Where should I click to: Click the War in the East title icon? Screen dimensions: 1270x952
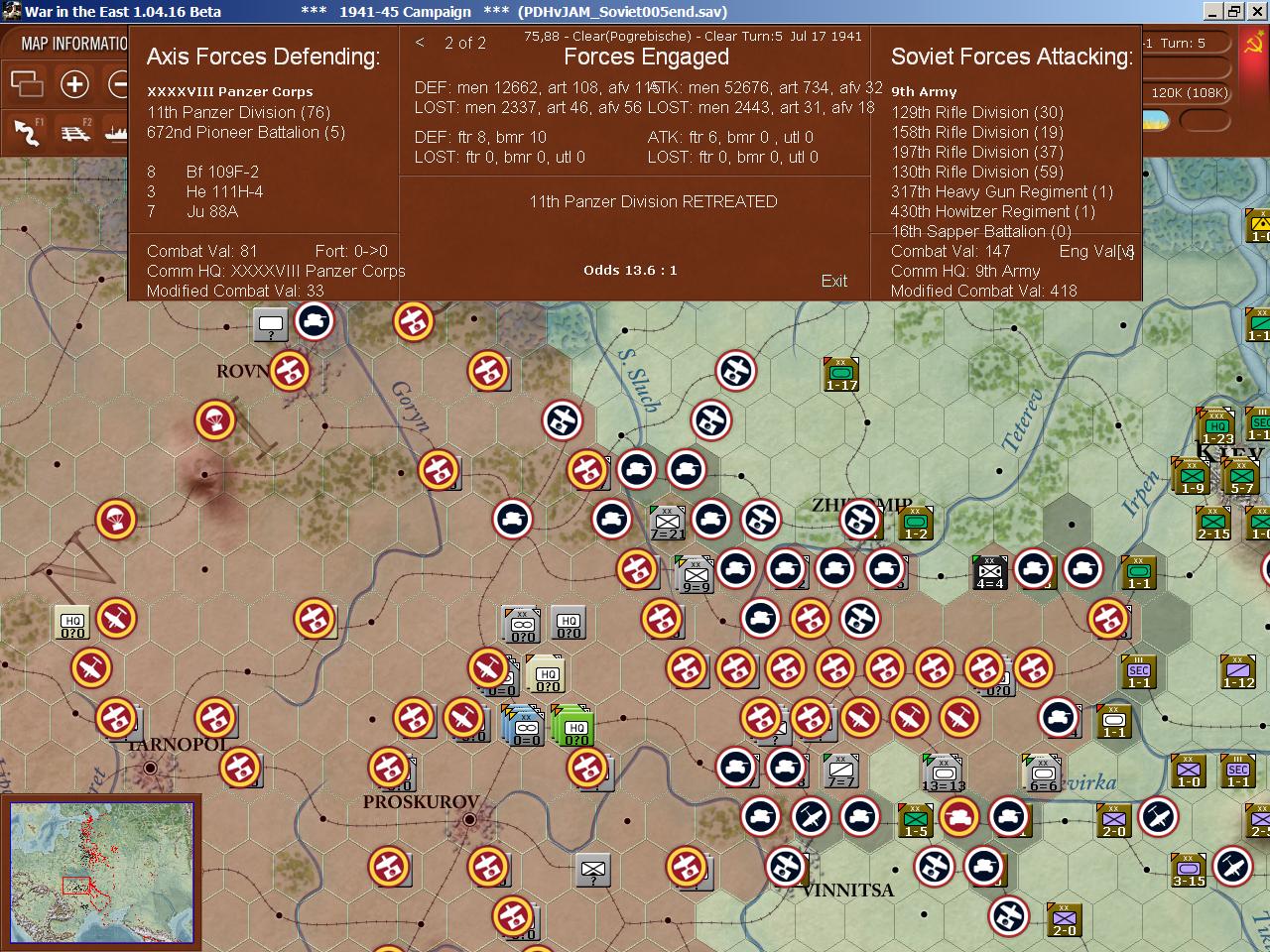(12, 12)
